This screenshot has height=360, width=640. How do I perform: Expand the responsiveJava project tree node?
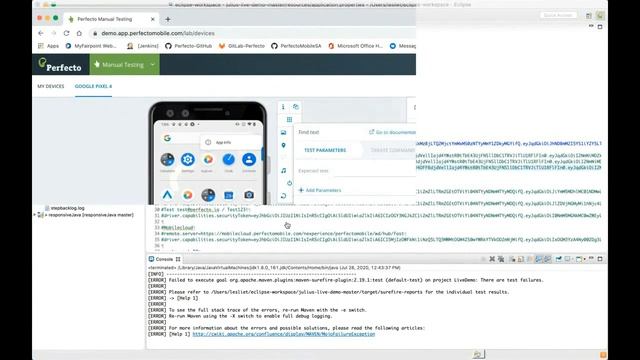[35, 215]
